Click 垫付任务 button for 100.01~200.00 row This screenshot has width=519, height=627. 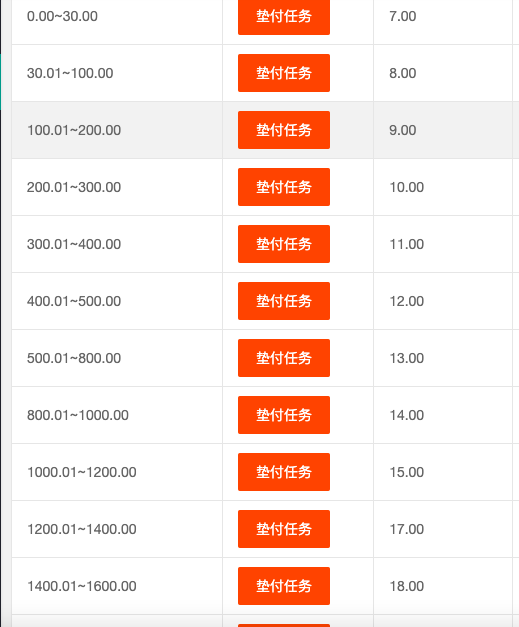click(284, 130)
